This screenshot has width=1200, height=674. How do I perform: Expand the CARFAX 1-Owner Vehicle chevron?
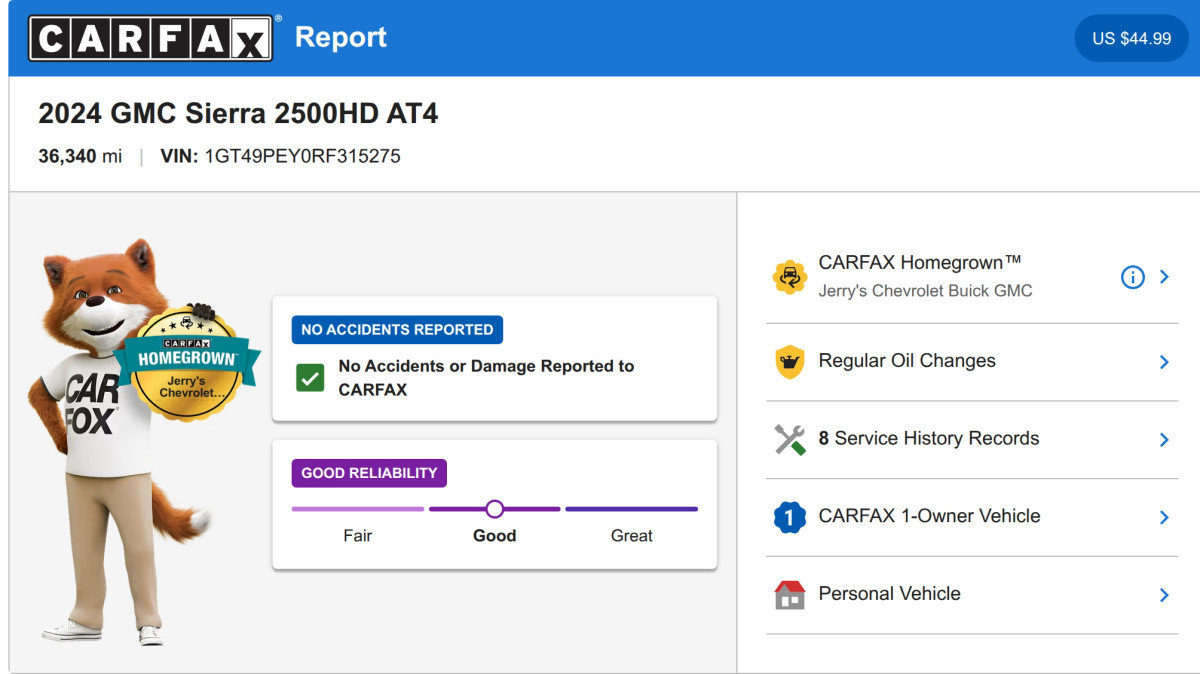click(x=1164, y=517)
